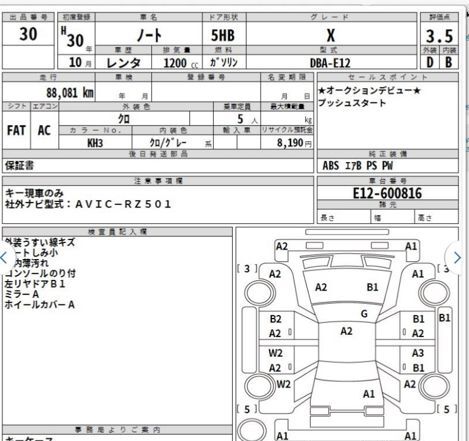Click the 保証書 entry
This screenshot has height=441, width=469.
tap(19, 165)
